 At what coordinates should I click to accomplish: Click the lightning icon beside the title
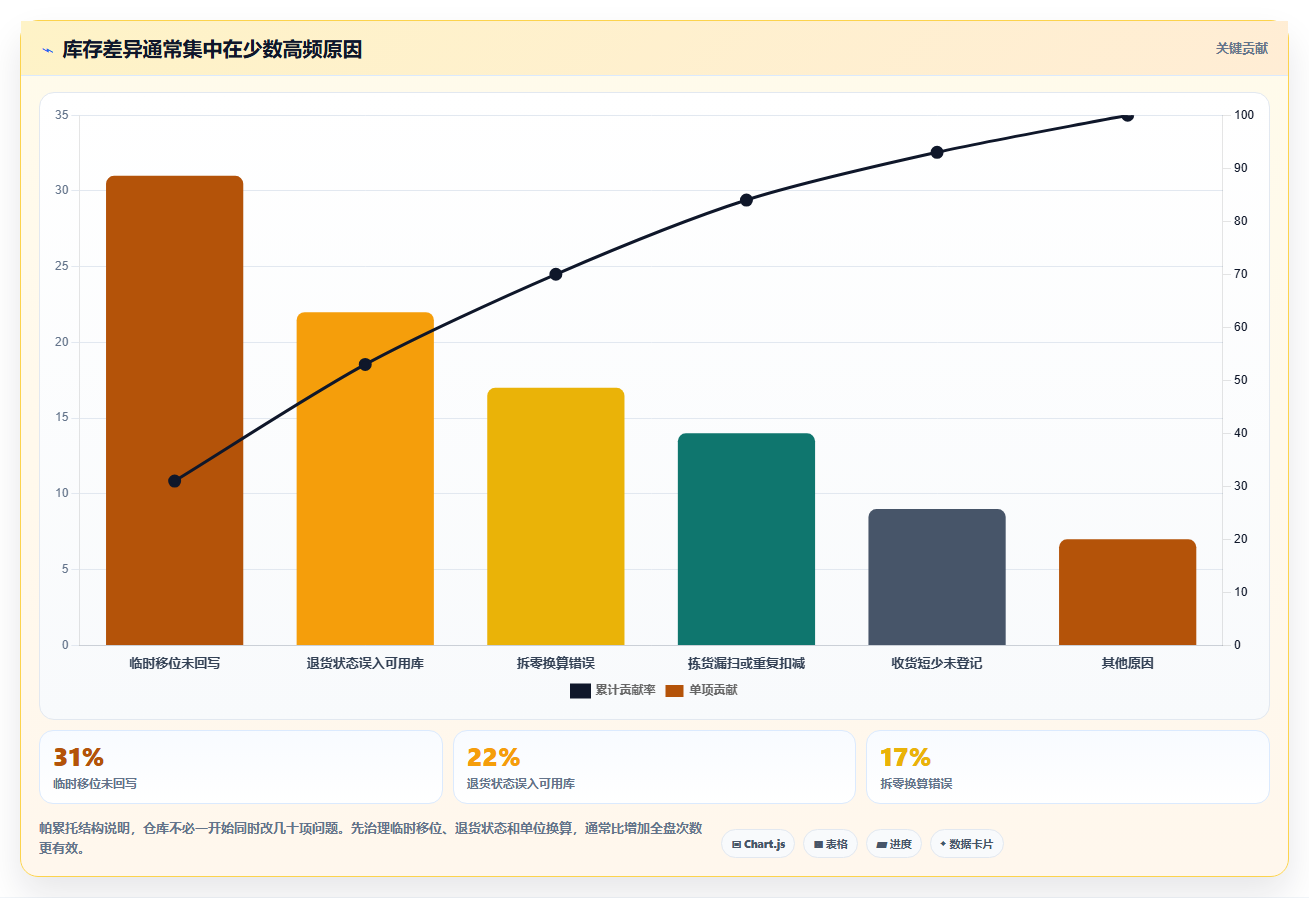coord(47,49)
